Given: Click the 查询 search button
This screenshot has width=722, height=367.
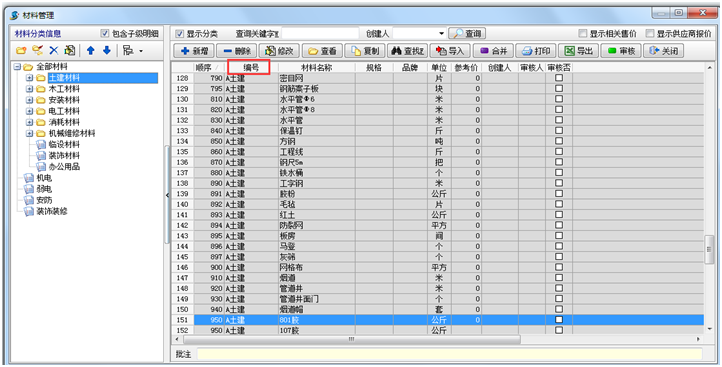Looking at the screenshot, I should coord(467,34).
